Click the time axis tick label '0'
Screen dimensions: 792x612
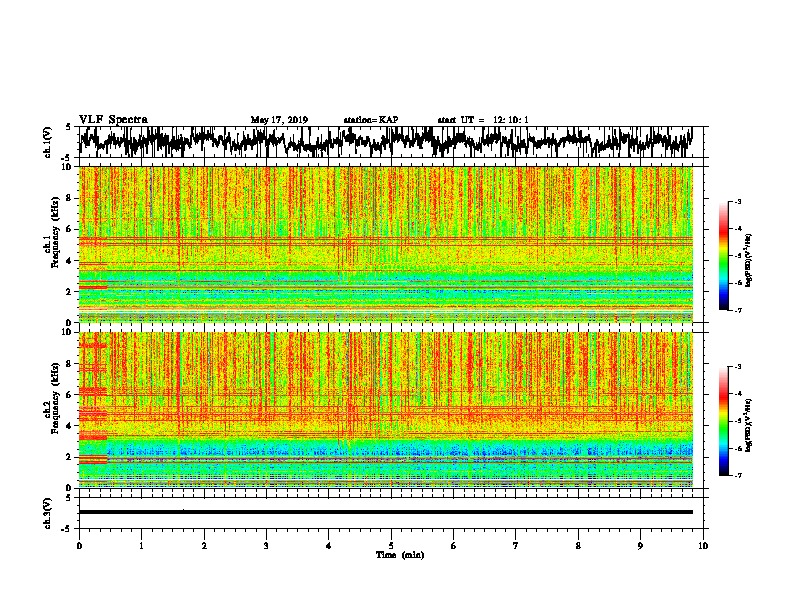[x=79, y=546]
